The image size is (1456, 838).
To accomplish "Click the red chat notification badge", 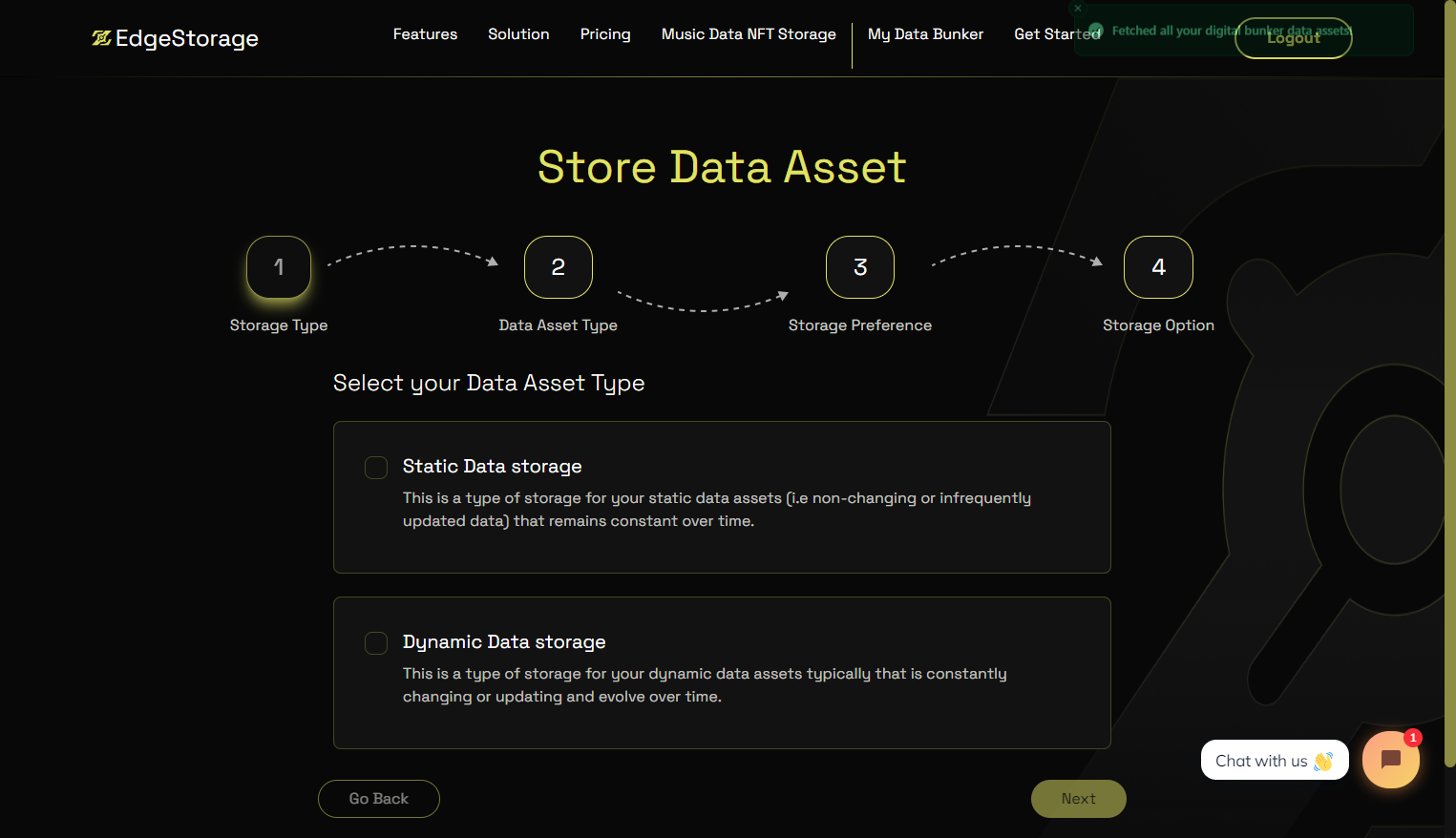I will [x=1413, y=738].
